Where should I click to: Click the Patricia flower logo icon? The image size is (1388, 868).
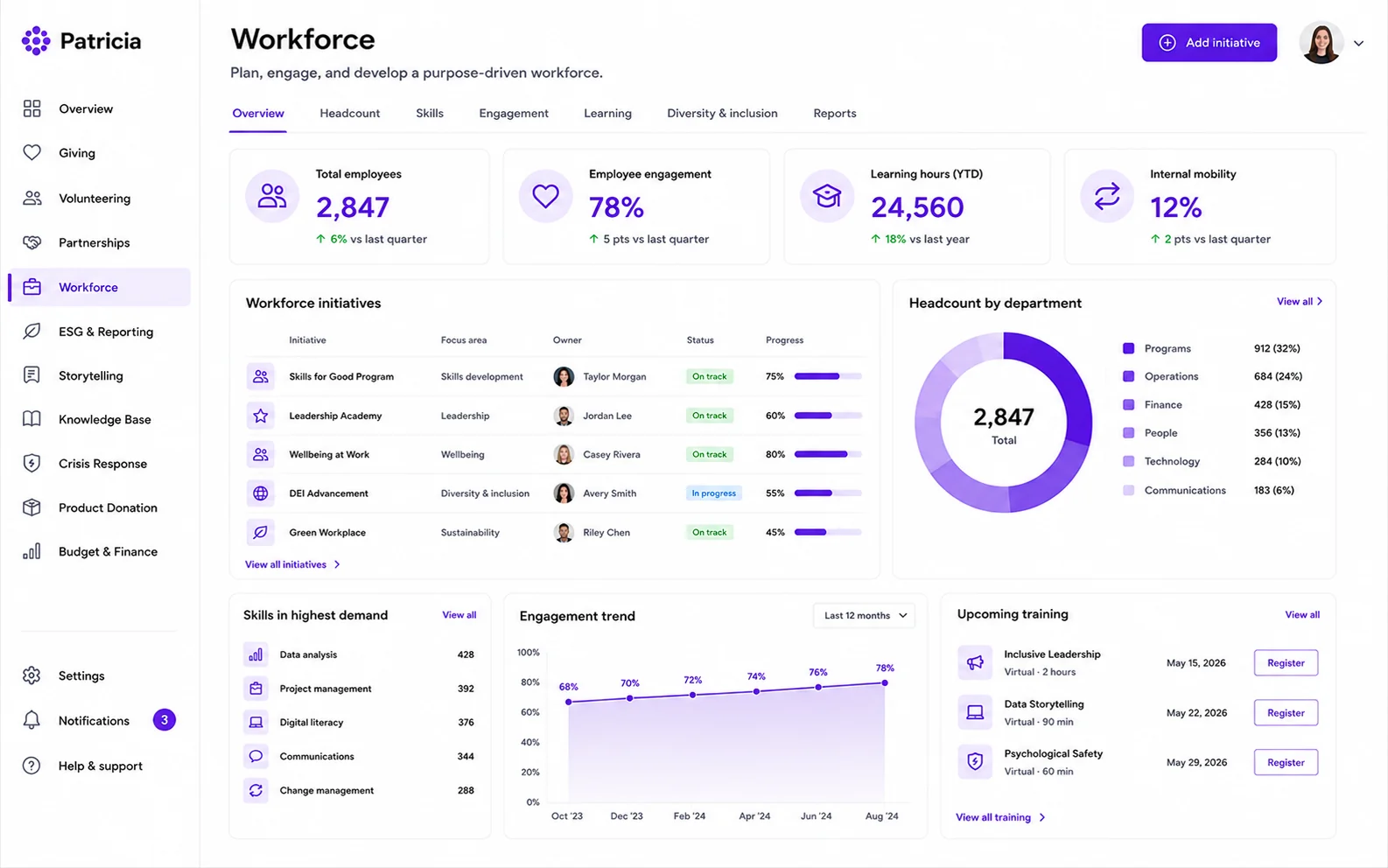tap(36, 40)
